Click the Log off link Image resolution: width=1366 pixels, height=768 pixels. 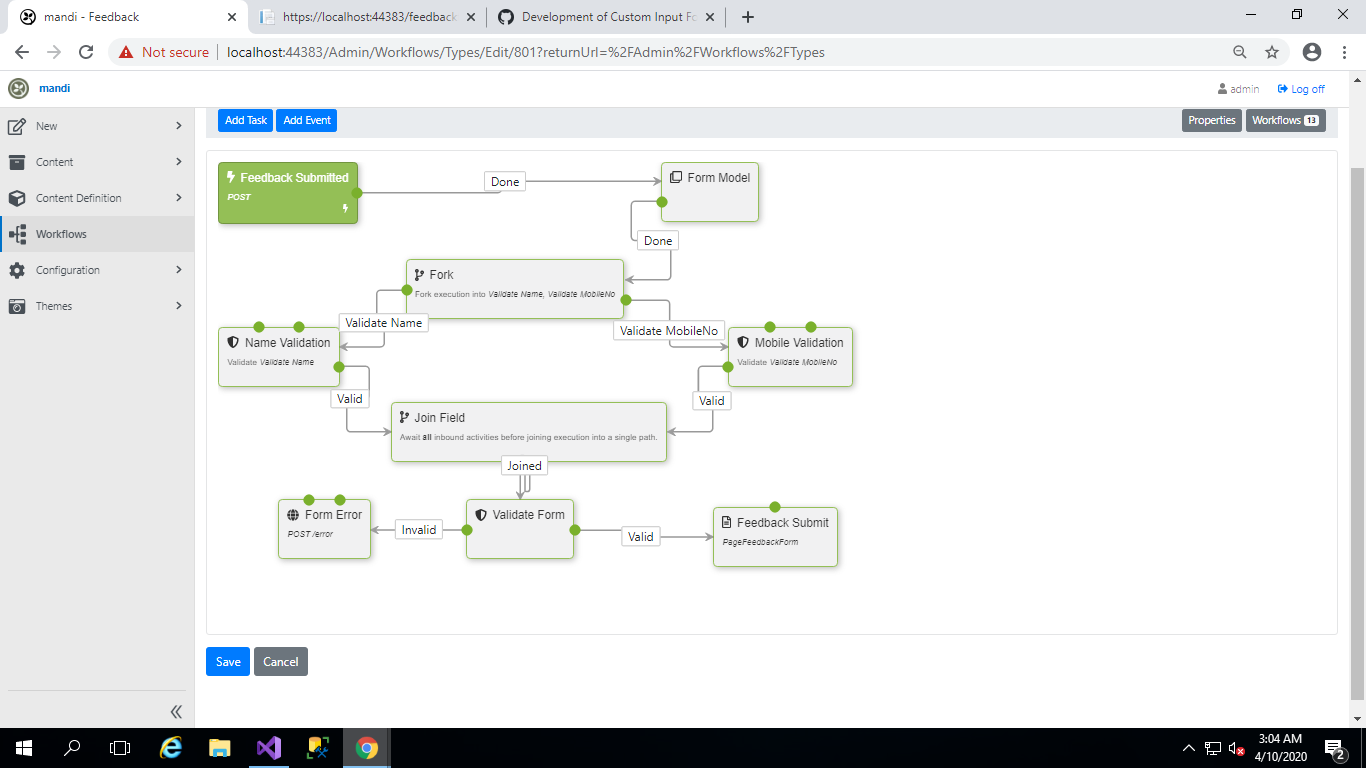click(x=1301, y=88)
